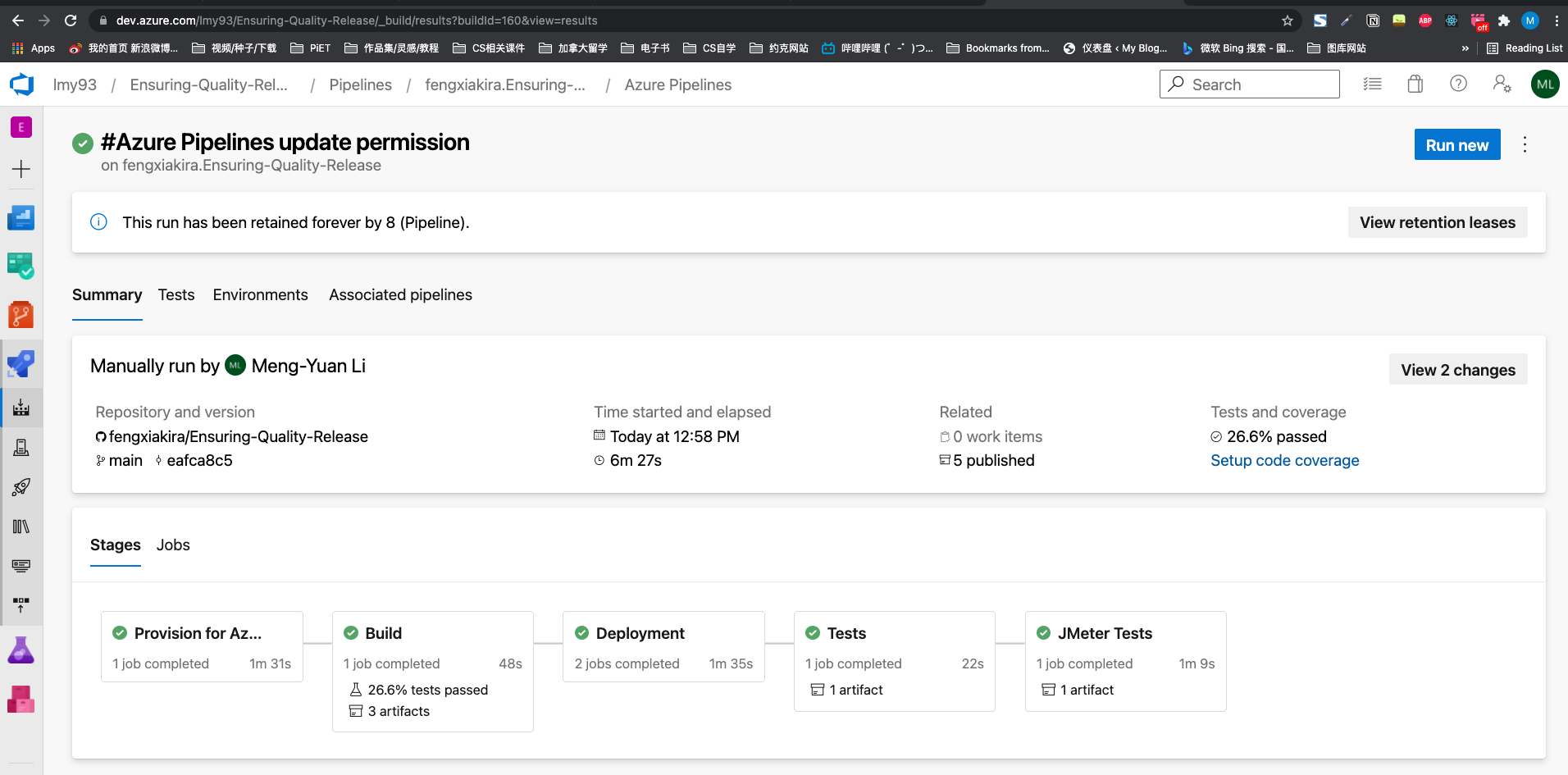1568x775 pixels.
Task: Open the Deployment stage card
Action: [x=663, y=646]
